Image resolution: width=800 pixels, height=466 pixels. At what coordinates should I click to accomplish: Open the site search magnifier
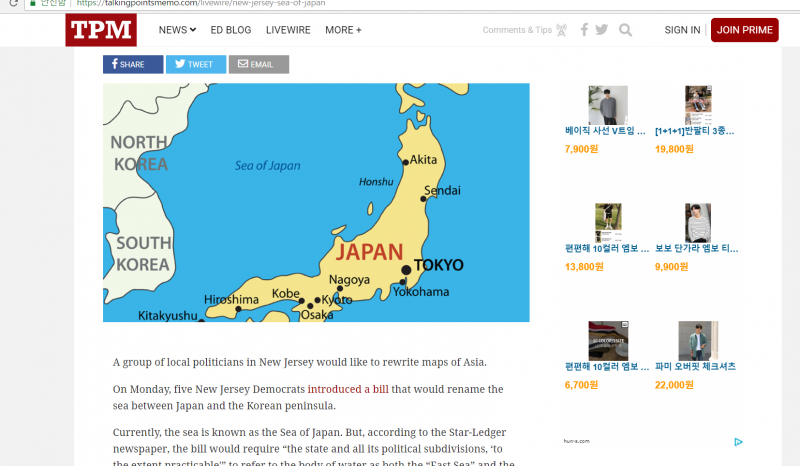pyautogui.click(x=625, y=30)
